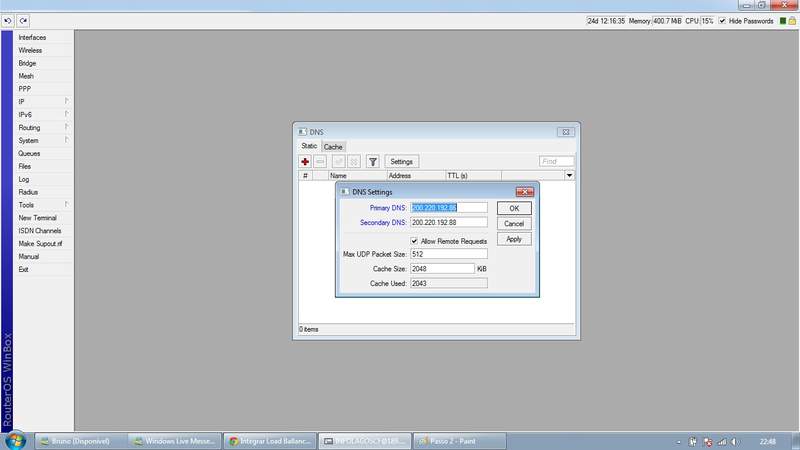
Task: Close the DNS window
Action: (566, 132)
